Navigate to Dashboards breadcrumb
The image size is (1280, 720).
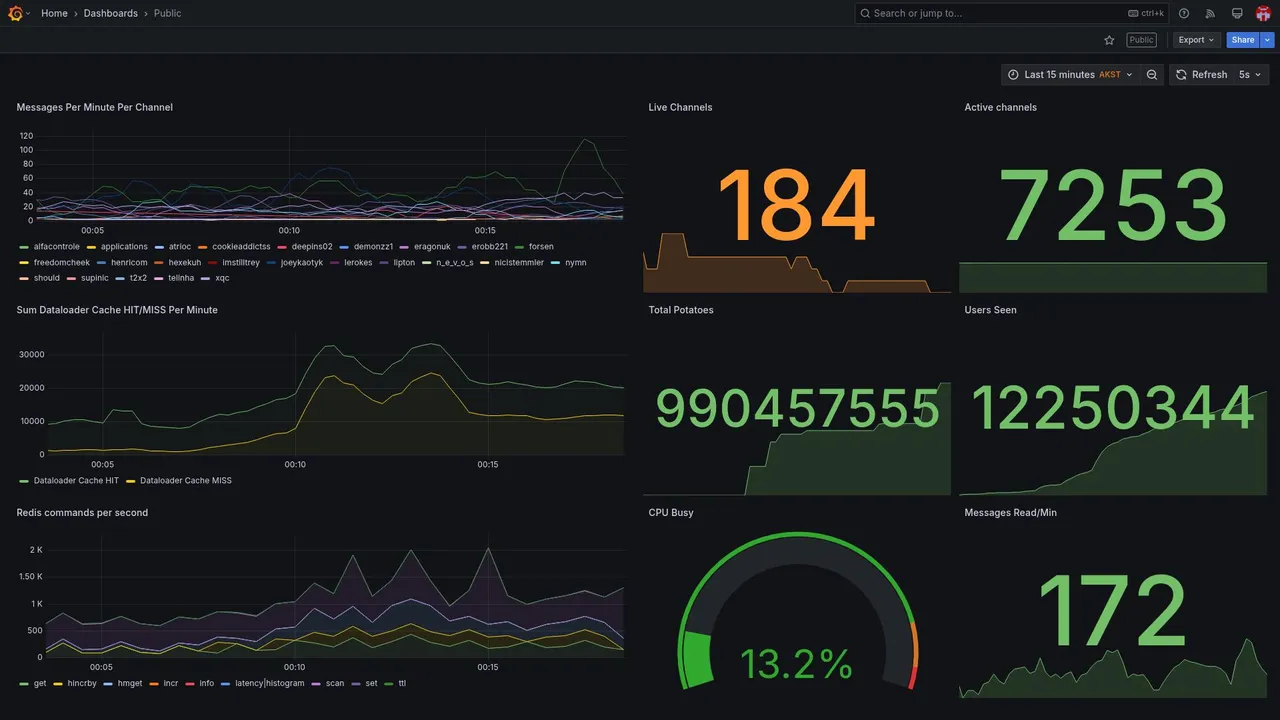pos(111,13)
